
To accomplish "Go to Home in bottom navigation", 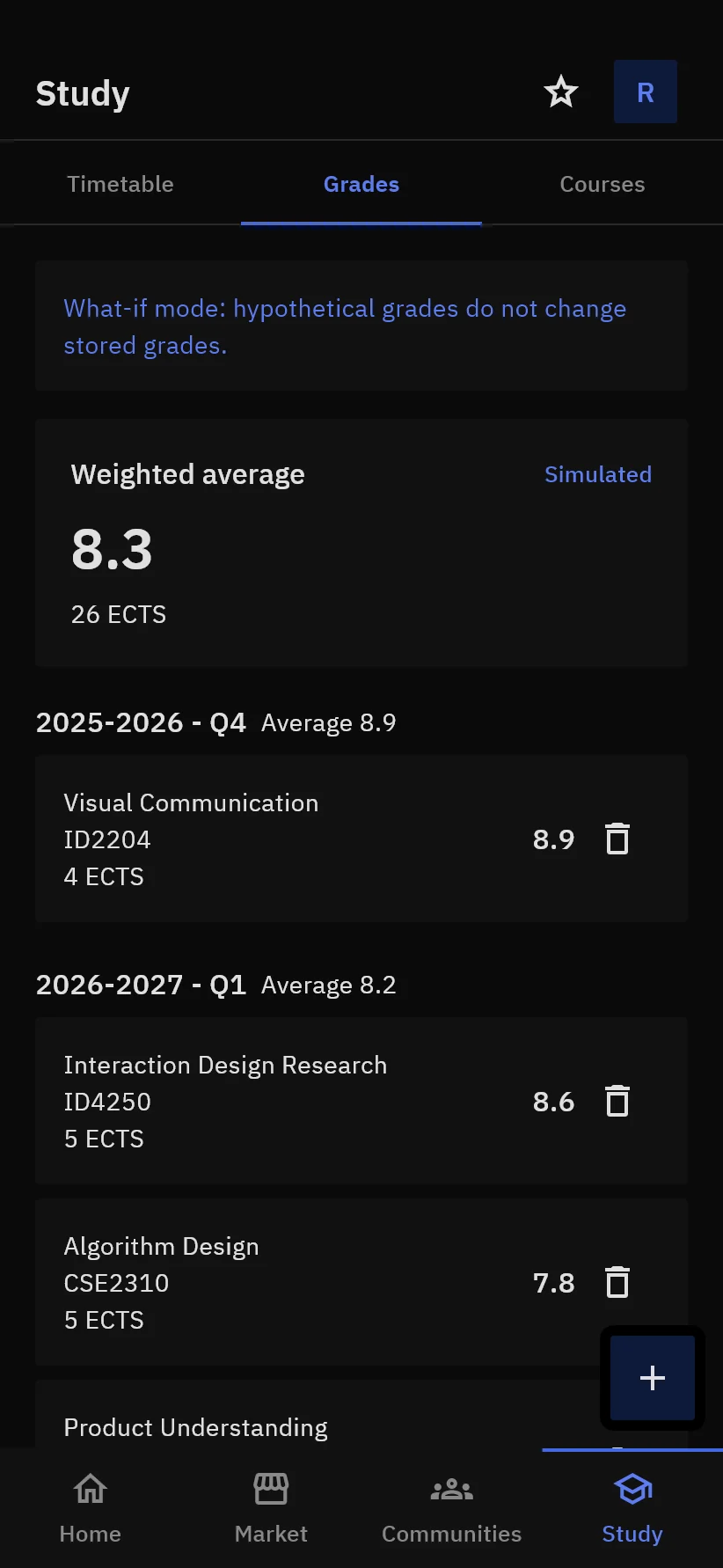I will pos(91,1508).
